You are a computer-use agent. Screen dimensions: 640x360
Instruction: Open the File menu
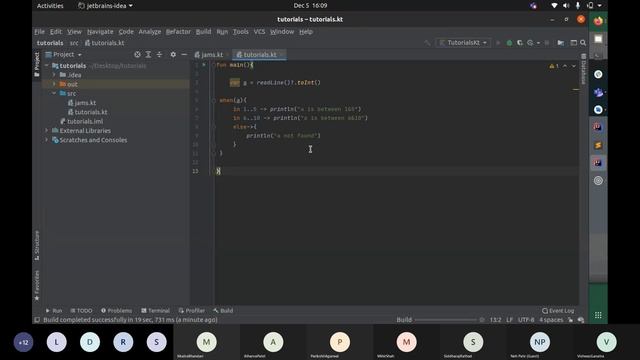pos(40,31)
